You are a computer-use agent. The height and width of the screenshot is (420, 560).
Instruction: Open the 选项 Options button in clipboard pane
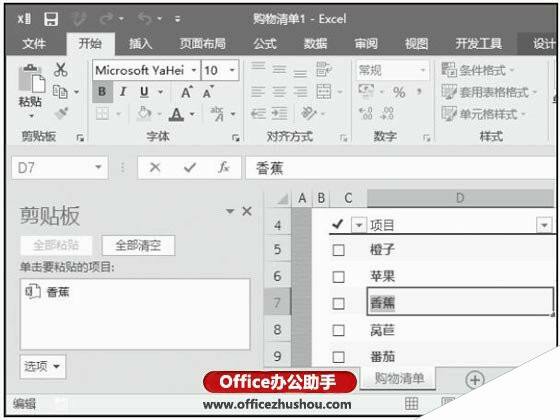click(43, 366)
